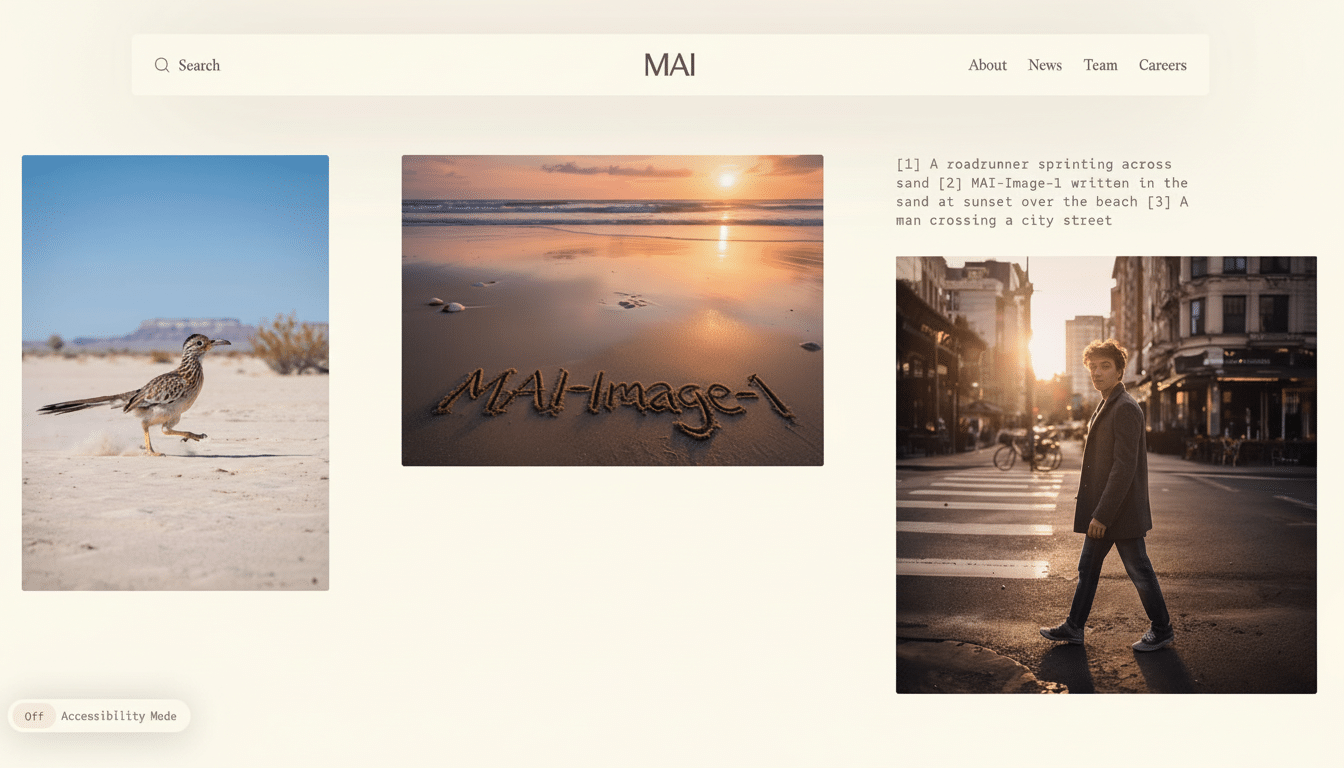This screenshot has height=768, width=1344.
Task: Open the About page
Action: click(x=987, y=64)
